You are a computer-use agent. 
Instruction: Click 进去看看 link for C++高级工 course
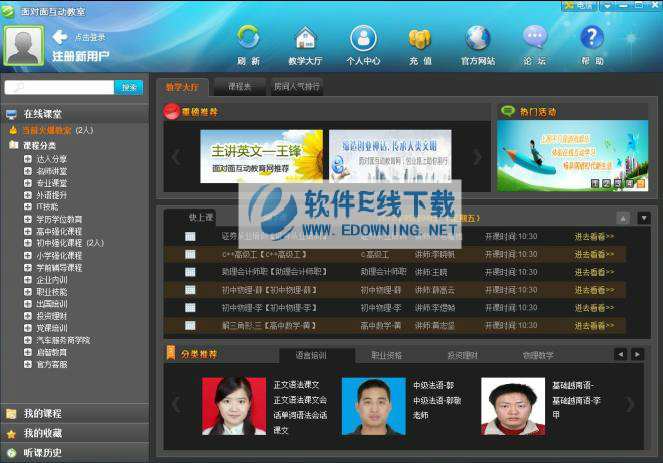tap(594, 254)
